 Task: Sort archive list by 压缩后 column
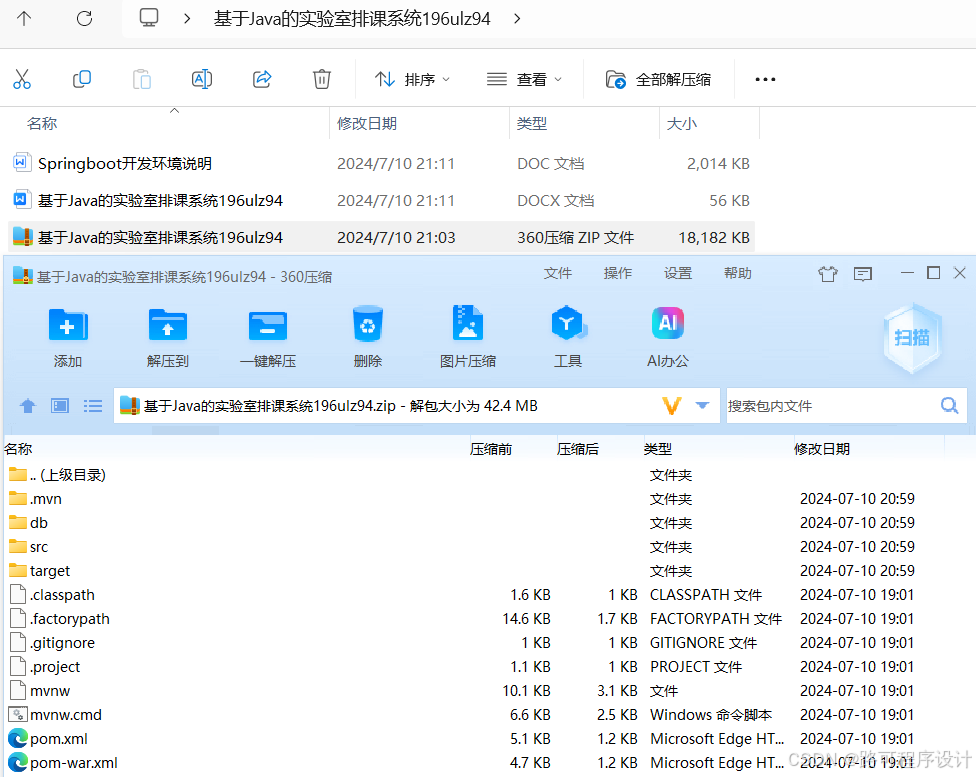[578, 449]
